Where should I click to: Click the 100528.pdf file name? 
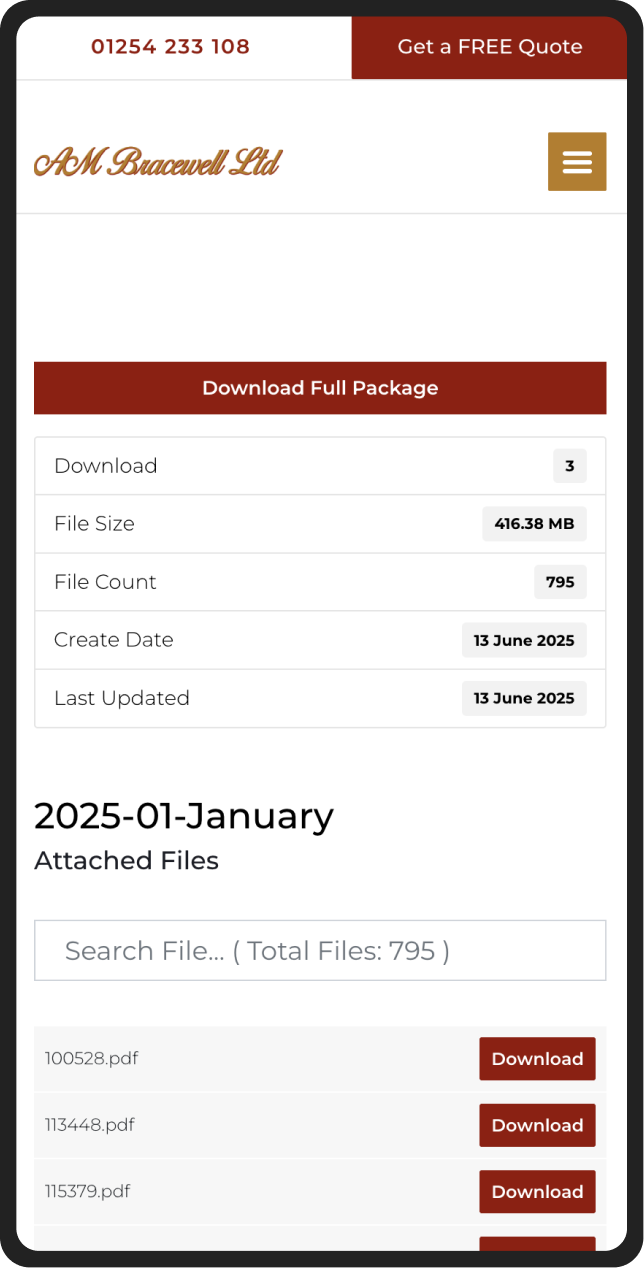point(91,1058)
